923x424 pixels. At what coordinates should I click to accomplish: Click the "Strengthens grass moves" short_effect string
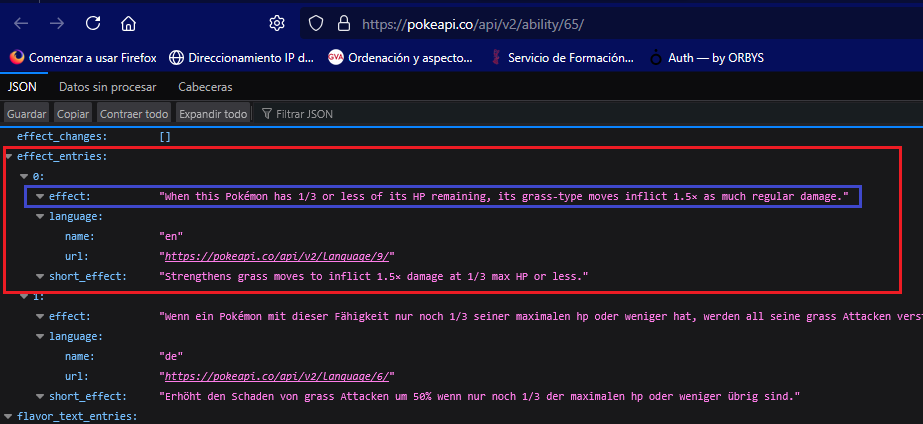[374, 276]
